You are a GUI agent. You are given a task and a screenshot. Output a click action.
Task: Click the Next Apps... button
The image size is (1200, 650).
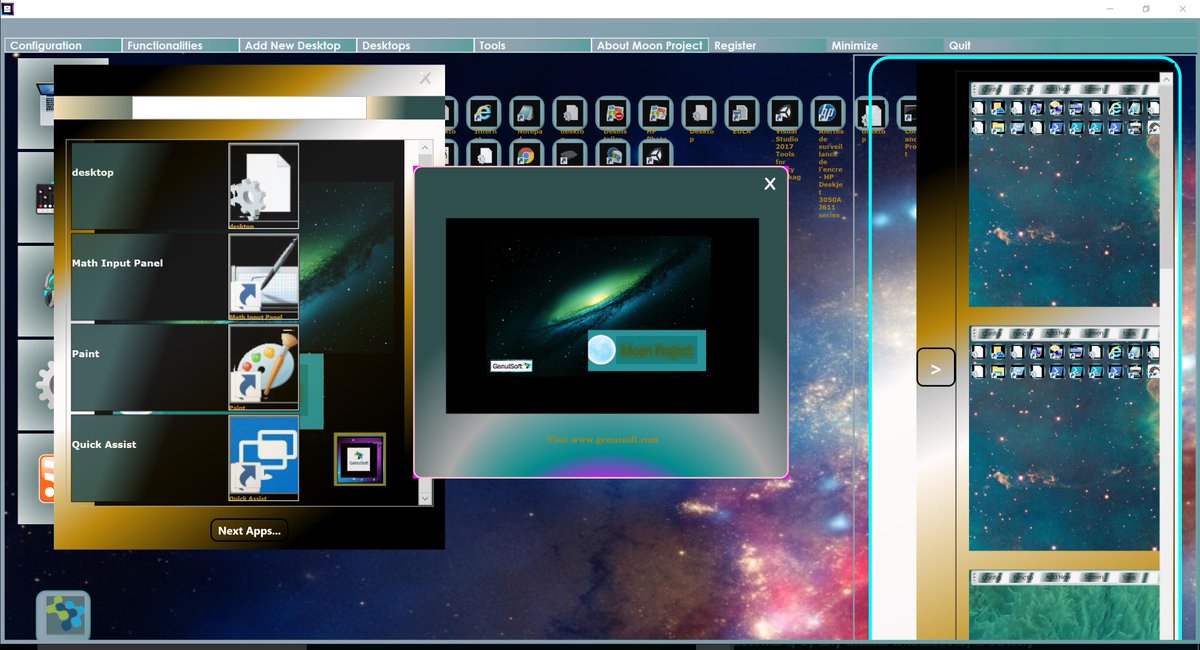click(x=248, y=530)
